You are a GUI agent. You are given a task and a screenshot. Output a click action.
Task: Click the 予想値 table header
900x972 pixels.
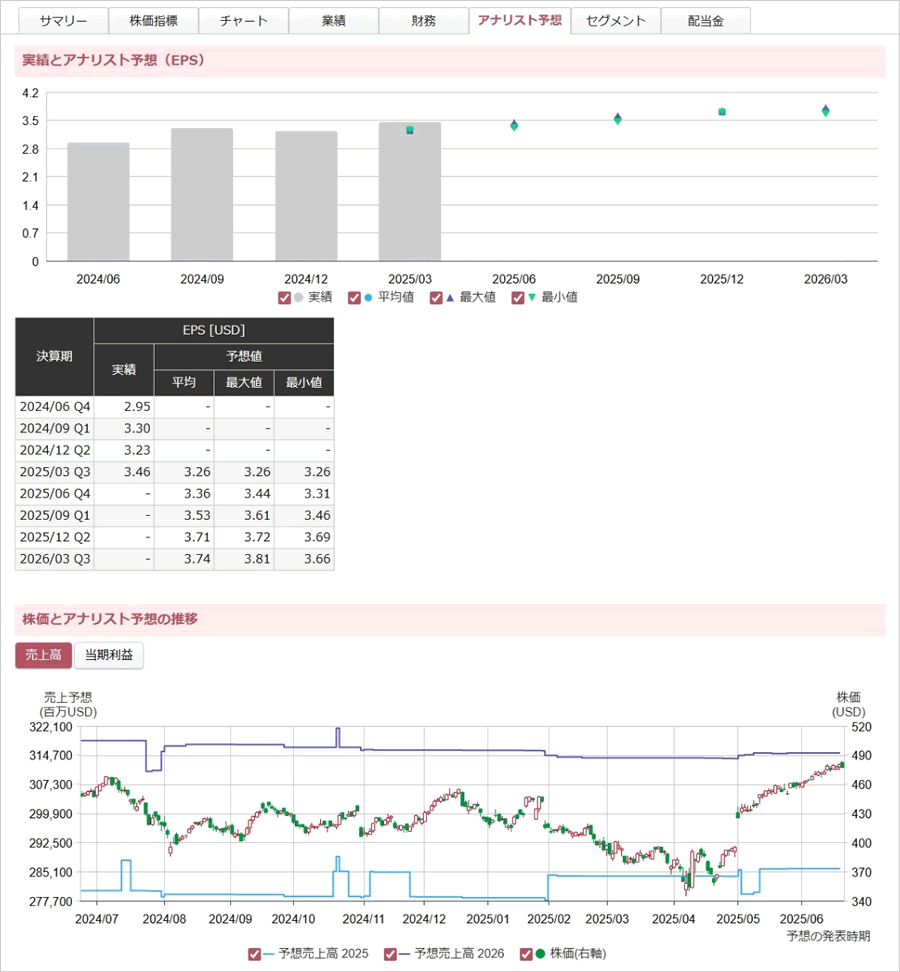(244, 356)
